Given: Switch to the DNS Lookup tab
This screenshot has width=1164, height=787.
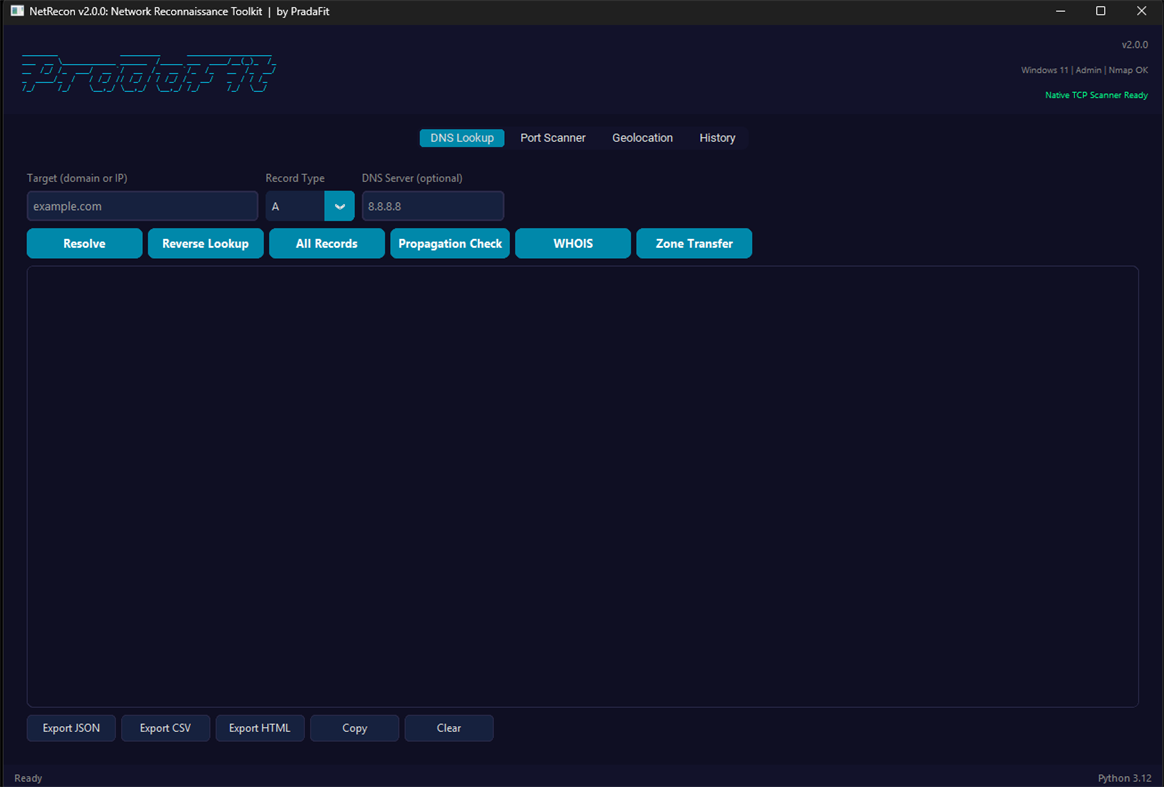Looking at the screenshot, I should click(x=462, y=138).
